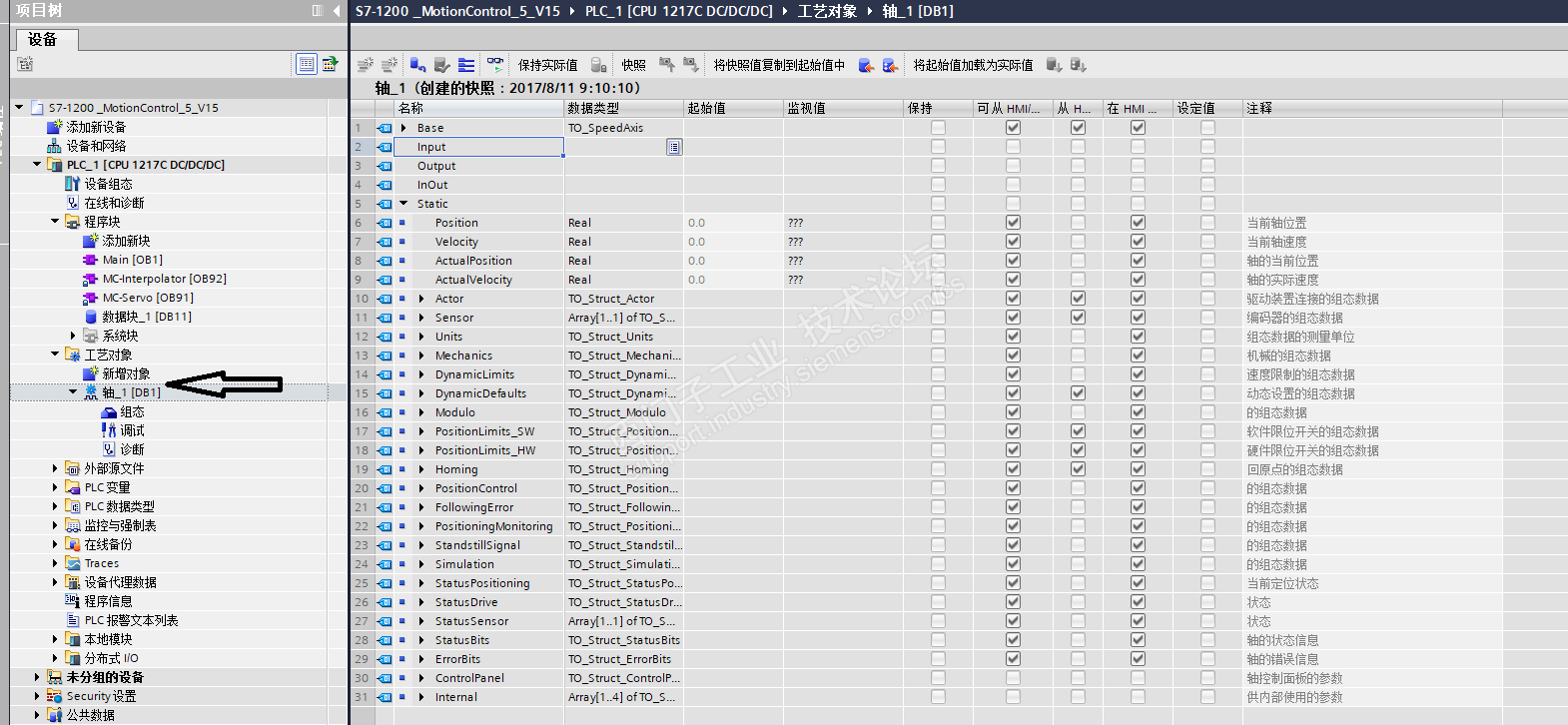Sort by the 名称 column header
Screen dimensions: 1568x725
(x=479, y=108)
